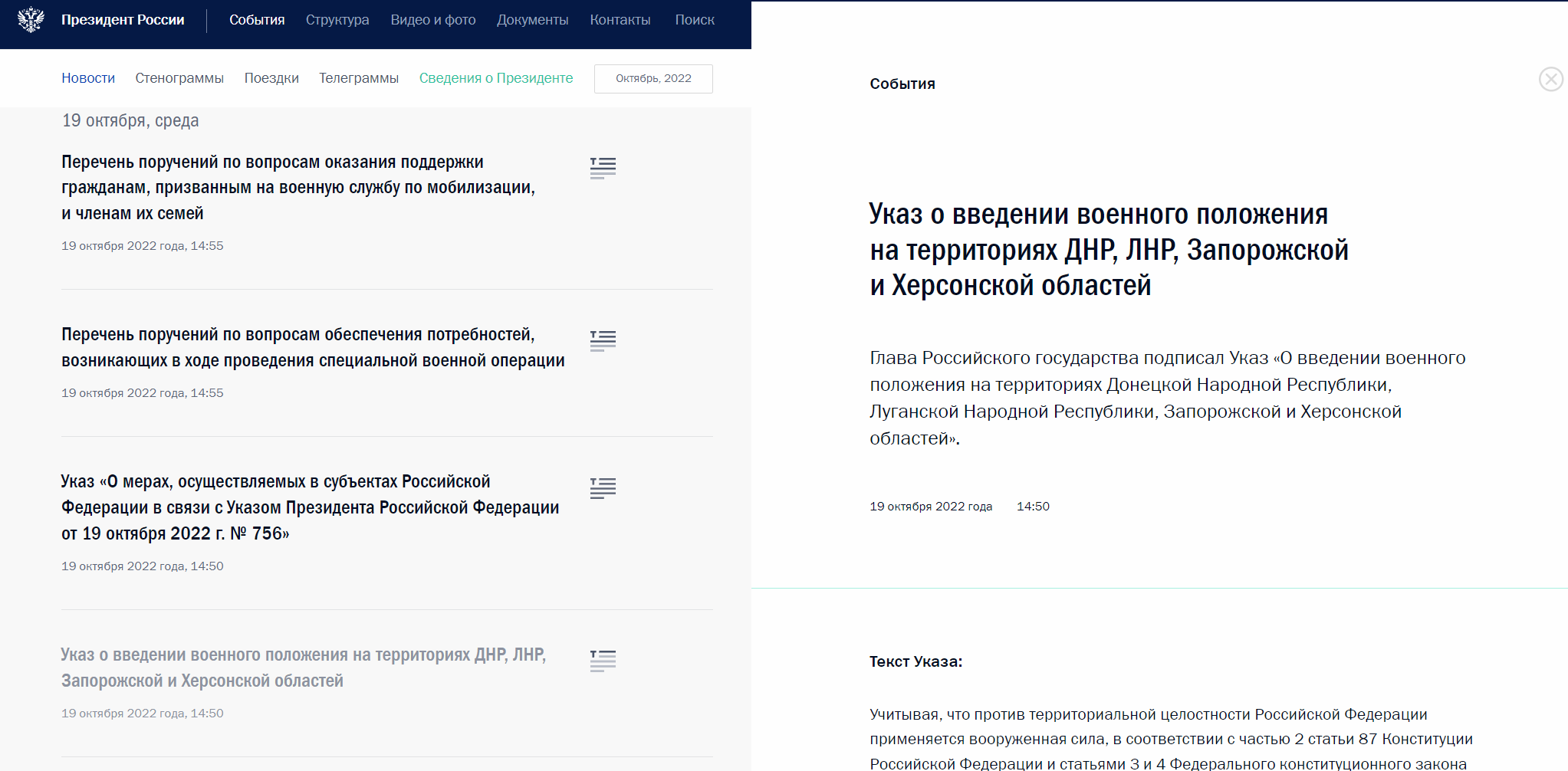
Task: Click timestamp under the martial law list item
Action: click(143, 714)
